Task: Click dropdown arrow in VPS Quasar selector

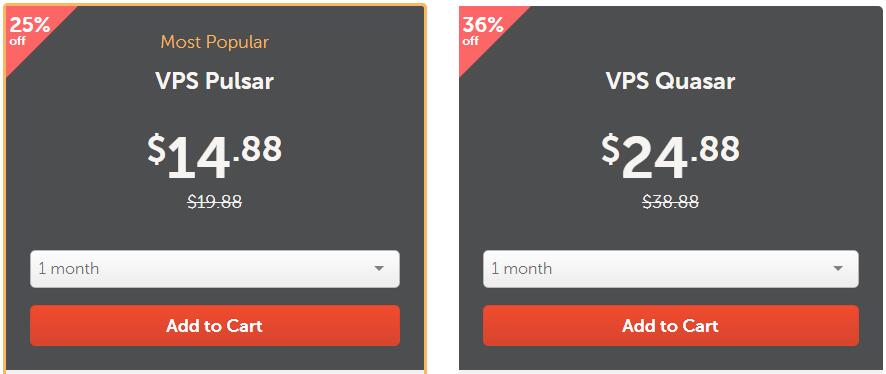Action: click(838, 269)
